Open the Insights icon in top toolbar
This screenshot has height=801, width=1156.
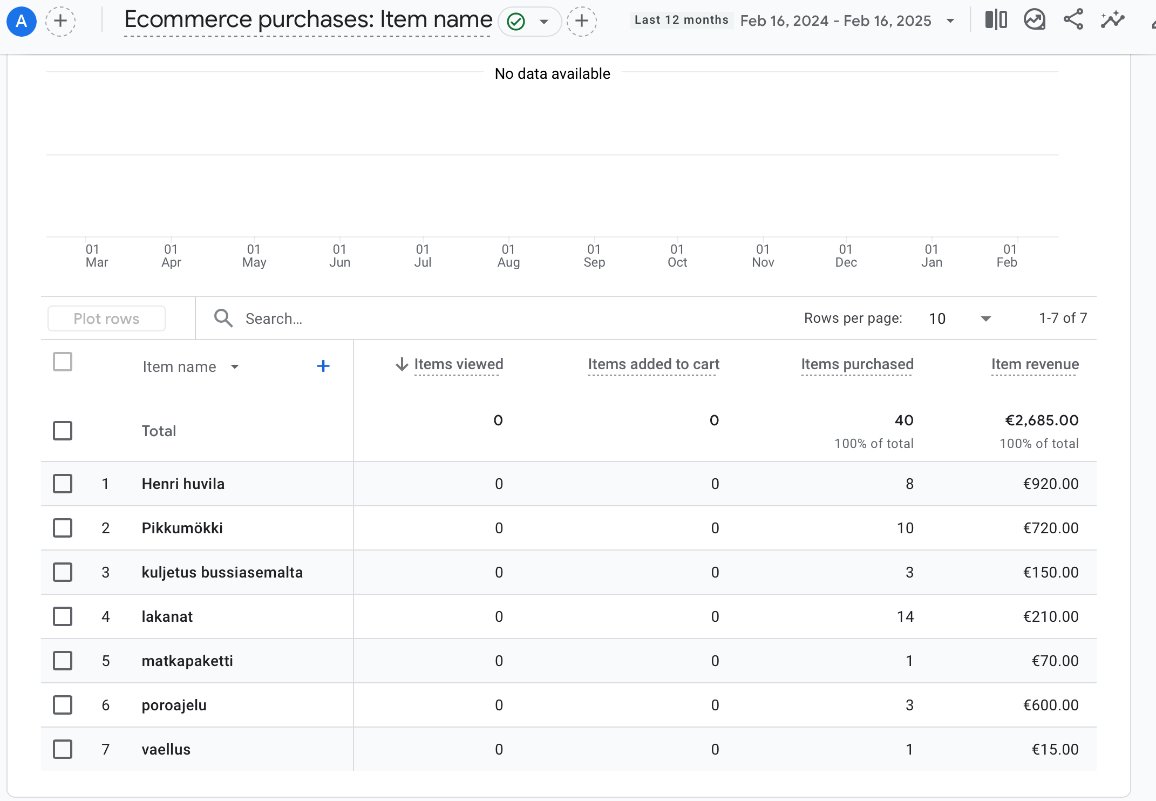click(1034, 20)
